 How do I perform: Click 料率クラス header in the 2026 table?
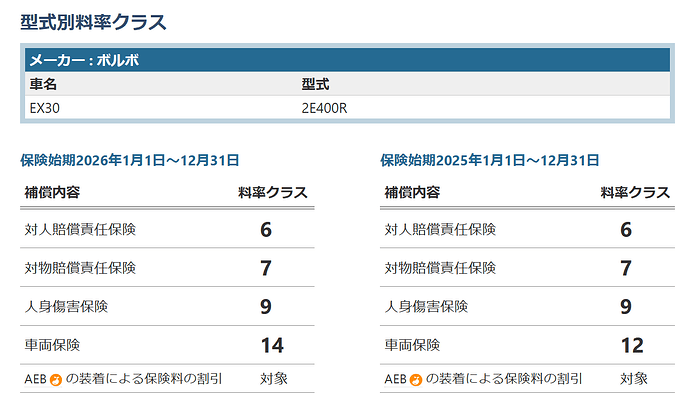coord(273,192)
